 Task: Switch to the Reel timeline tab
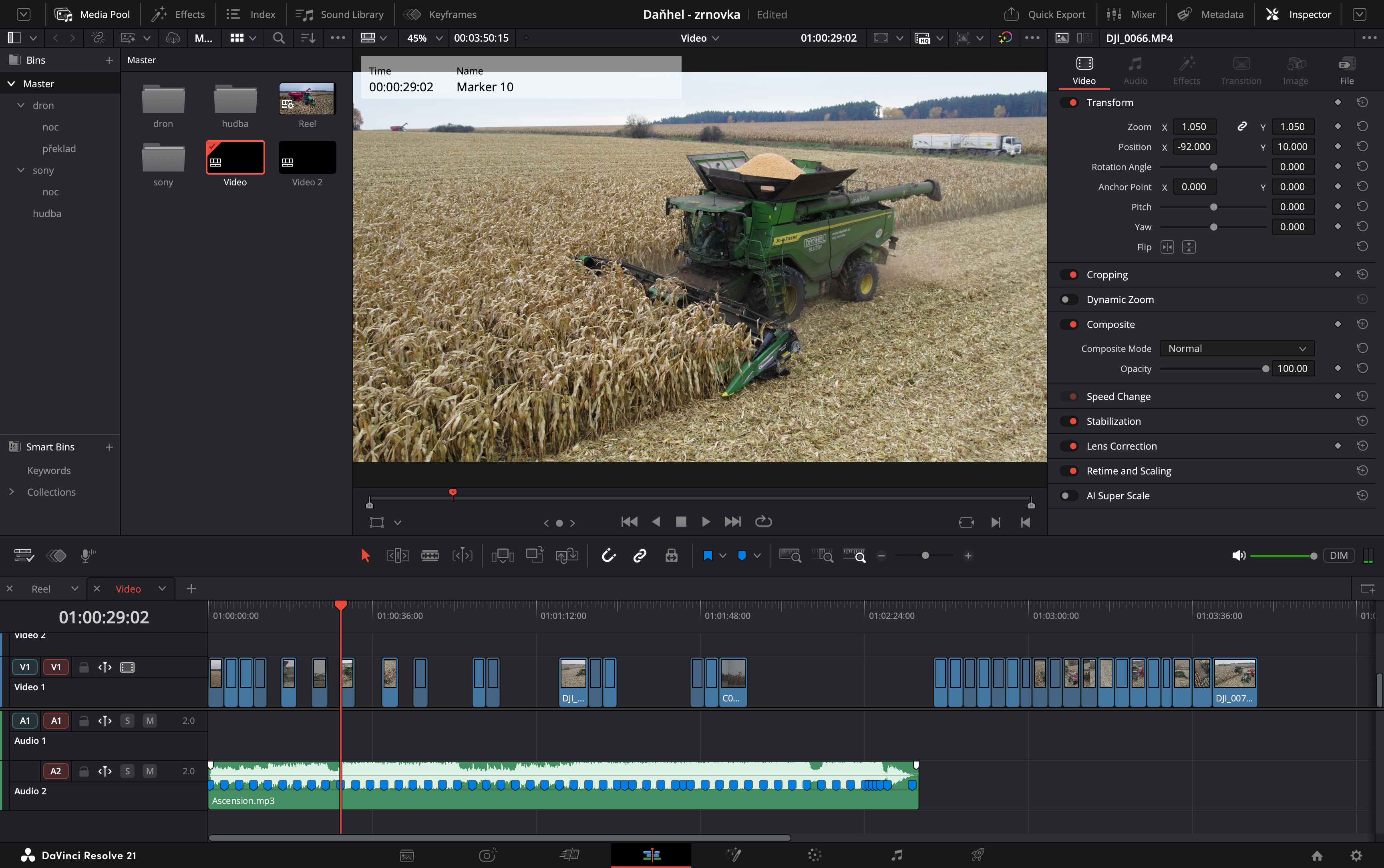[x=41, y=589]
